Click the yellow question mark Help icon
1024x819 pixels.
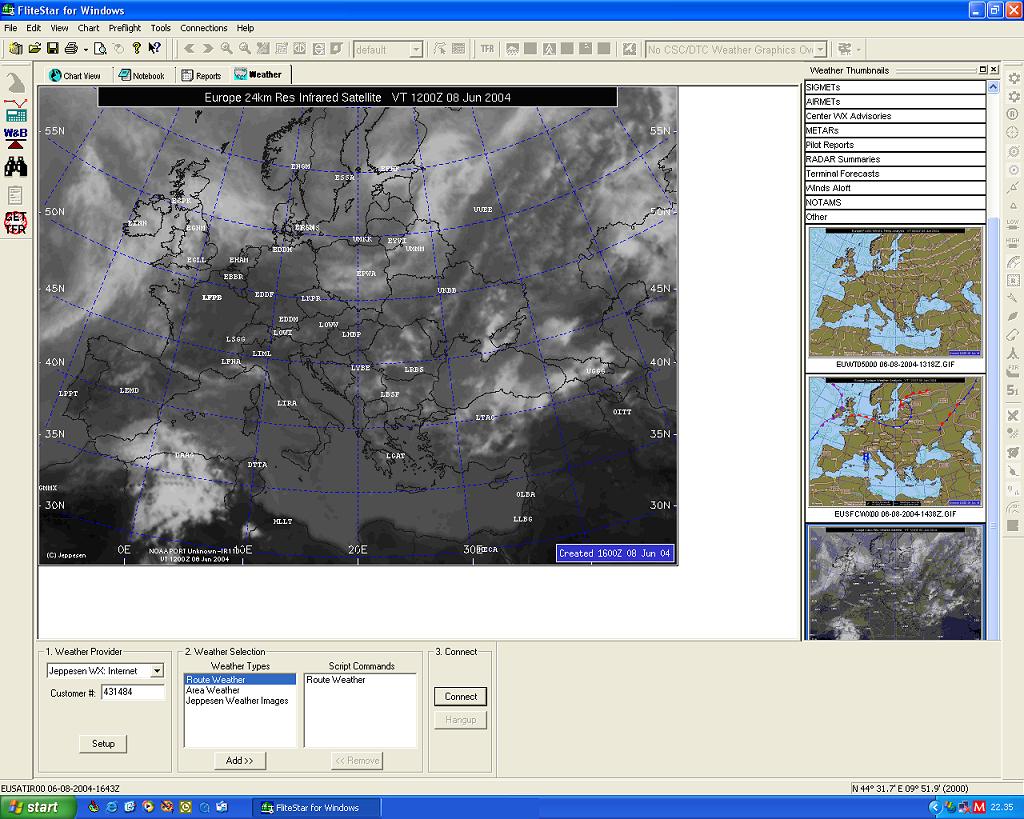click(x=136, y=48)
